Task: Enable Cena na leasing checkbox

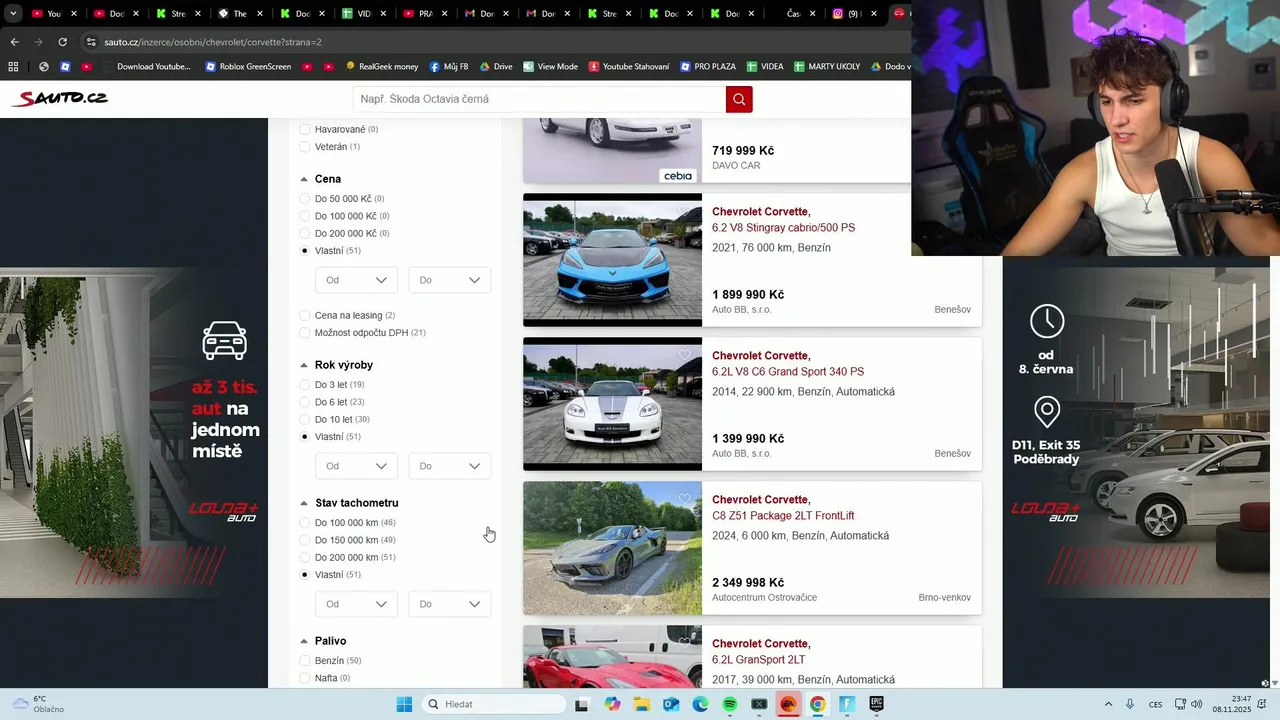Action: 305,315
